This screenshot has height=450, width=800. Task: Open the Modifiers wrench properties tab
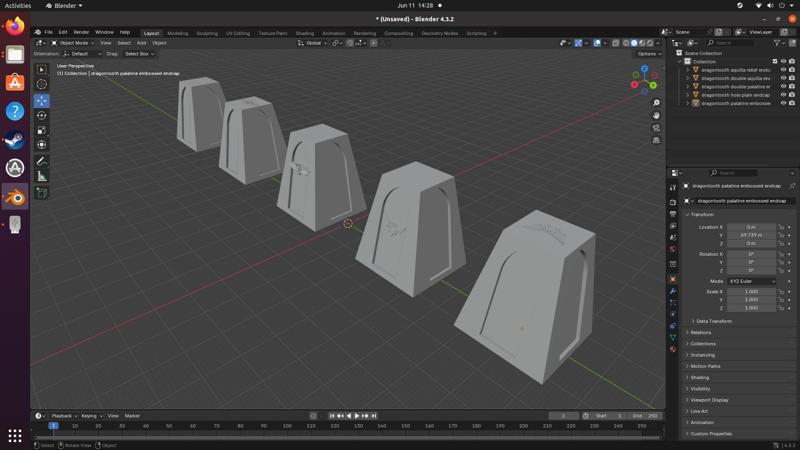point(673,291)
